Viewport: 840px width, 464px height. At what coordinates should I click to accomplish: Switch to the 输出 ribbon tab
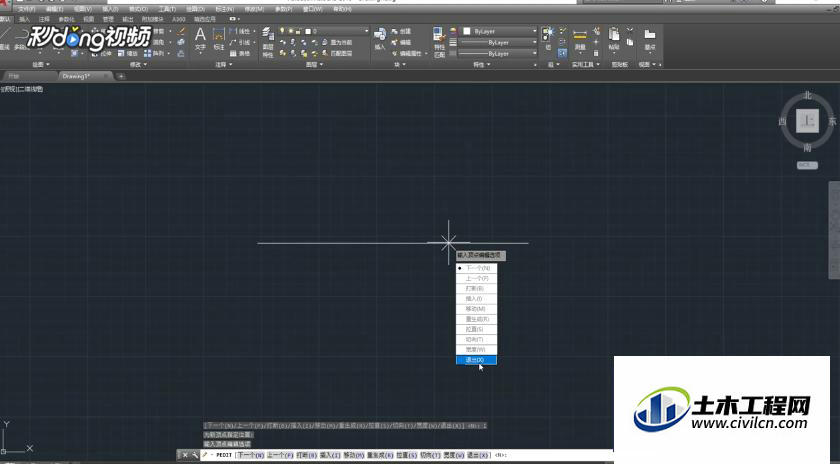[x=128, y=19]
